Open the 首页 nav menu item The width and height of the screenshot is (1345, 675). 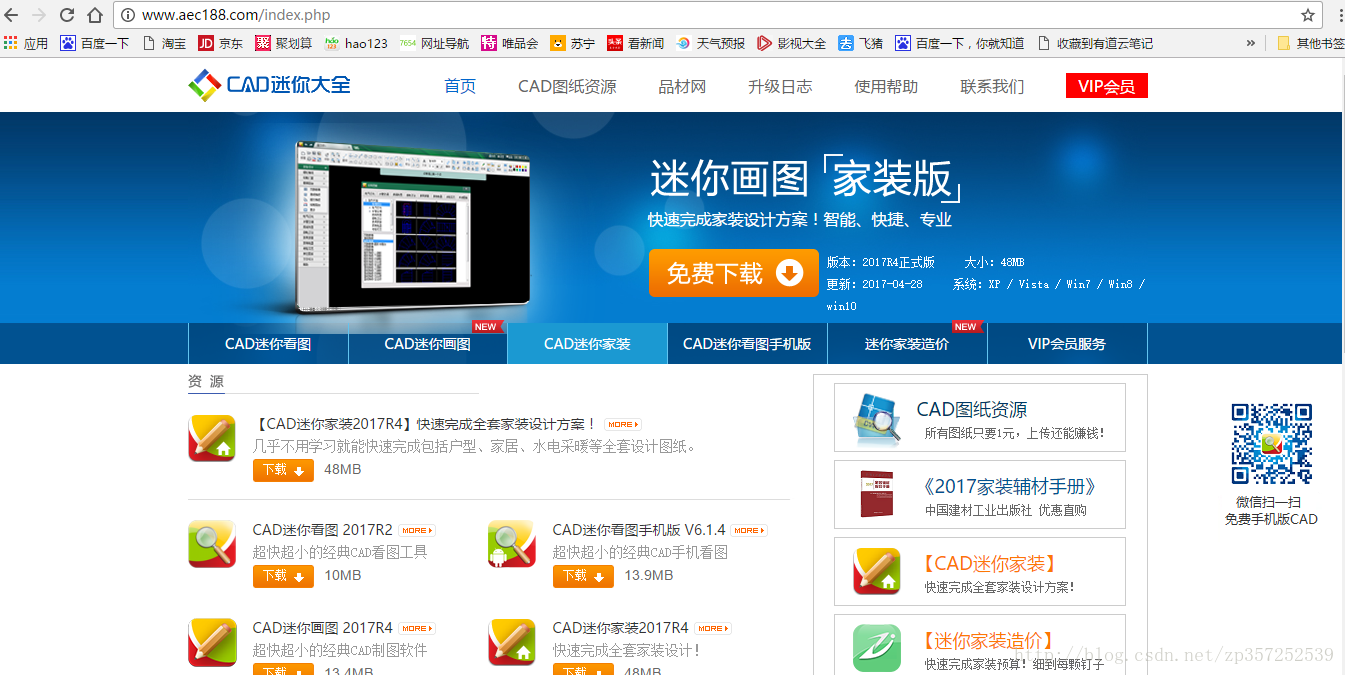460,86
